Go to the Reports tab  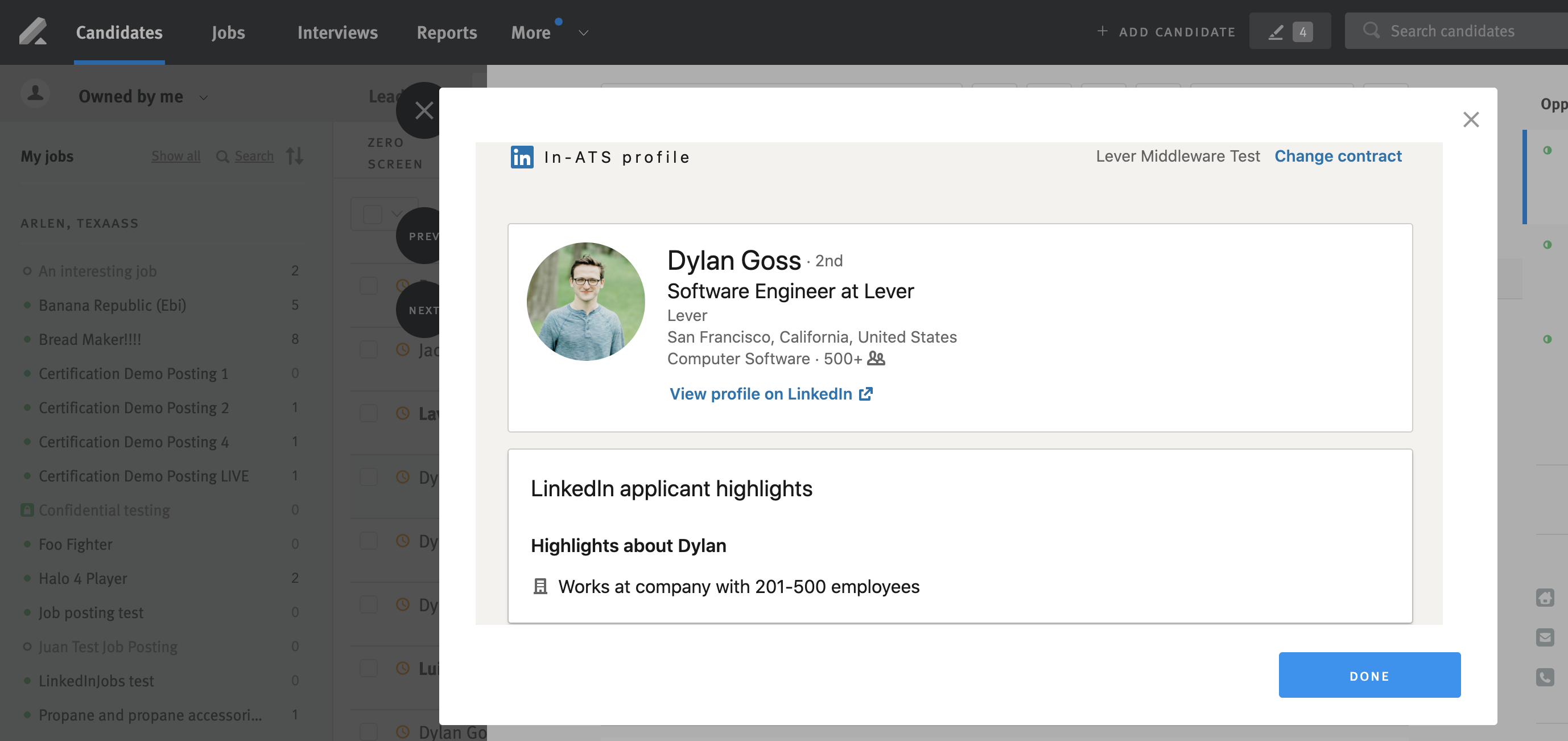(447, 32)
